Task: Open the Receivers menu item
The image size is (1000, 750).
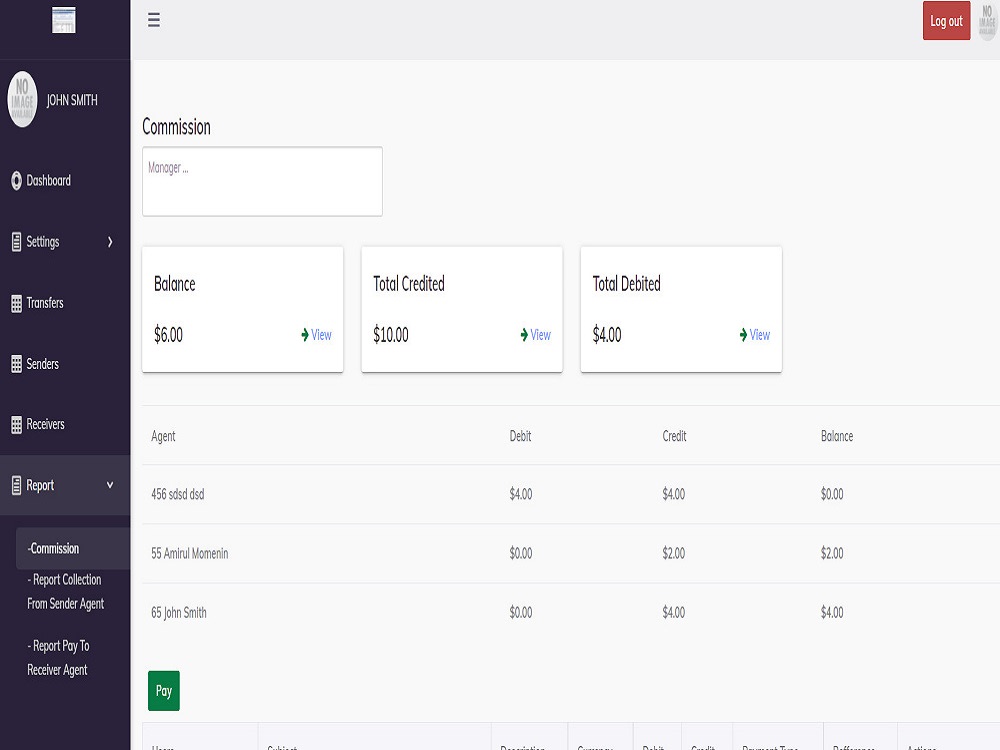Action: click(x=65, y=424)
